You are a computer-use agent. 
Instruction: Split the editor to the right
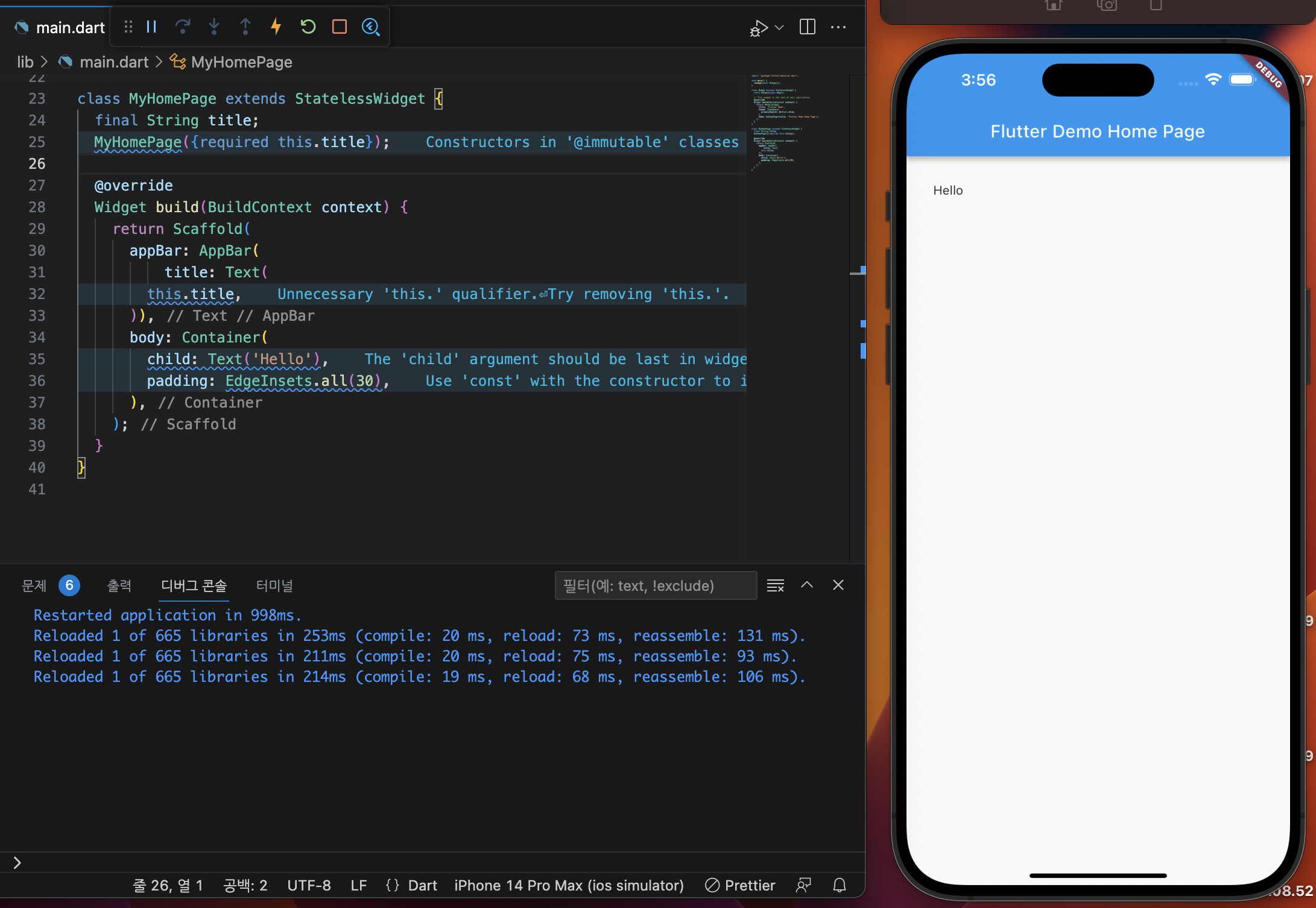coord(807,27)
